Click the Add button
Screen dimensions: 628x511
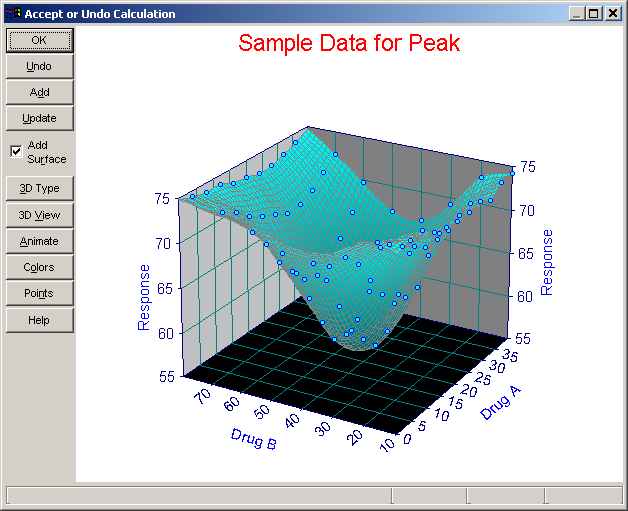[40, 93]
